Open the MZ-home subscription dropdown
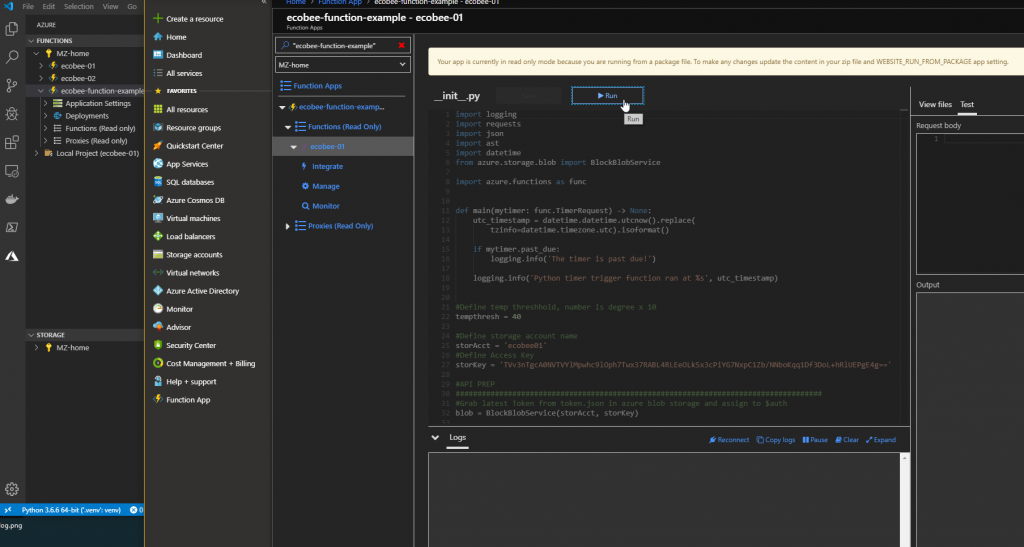The height and width of the screenshot is (547, 1024). 343,65
